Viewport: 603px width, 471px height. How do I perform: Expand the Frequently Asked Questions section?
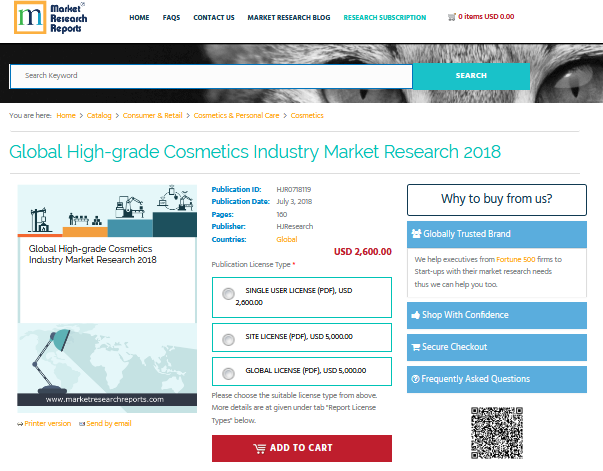497,379
